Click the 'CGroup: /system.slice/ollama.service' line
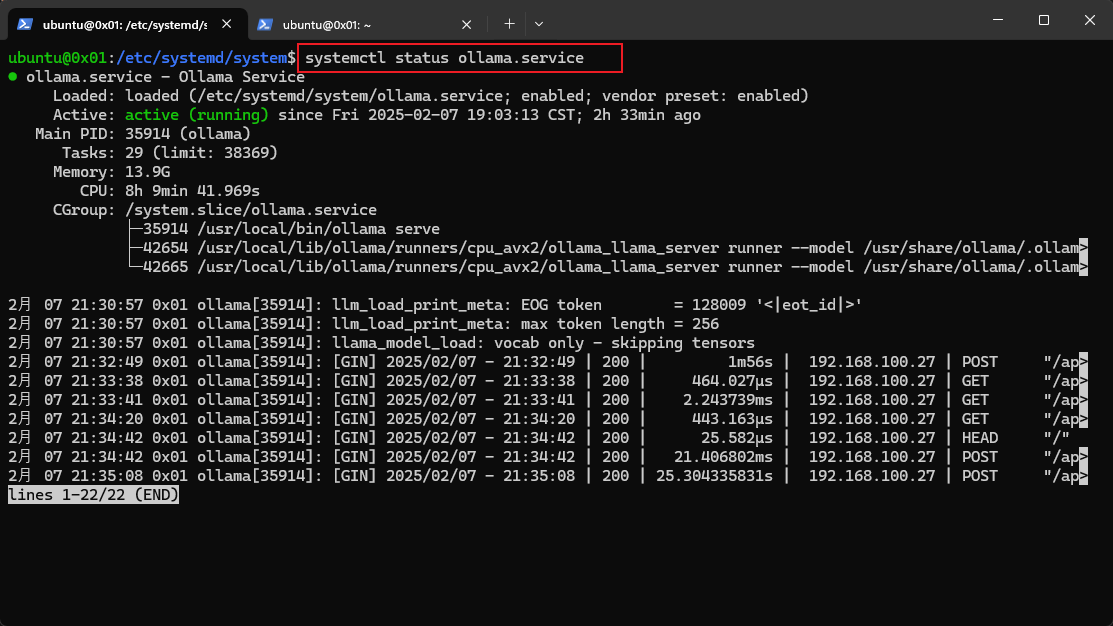Image resolution: width=1113 pixels, height=626 pixels. [214, 211]
